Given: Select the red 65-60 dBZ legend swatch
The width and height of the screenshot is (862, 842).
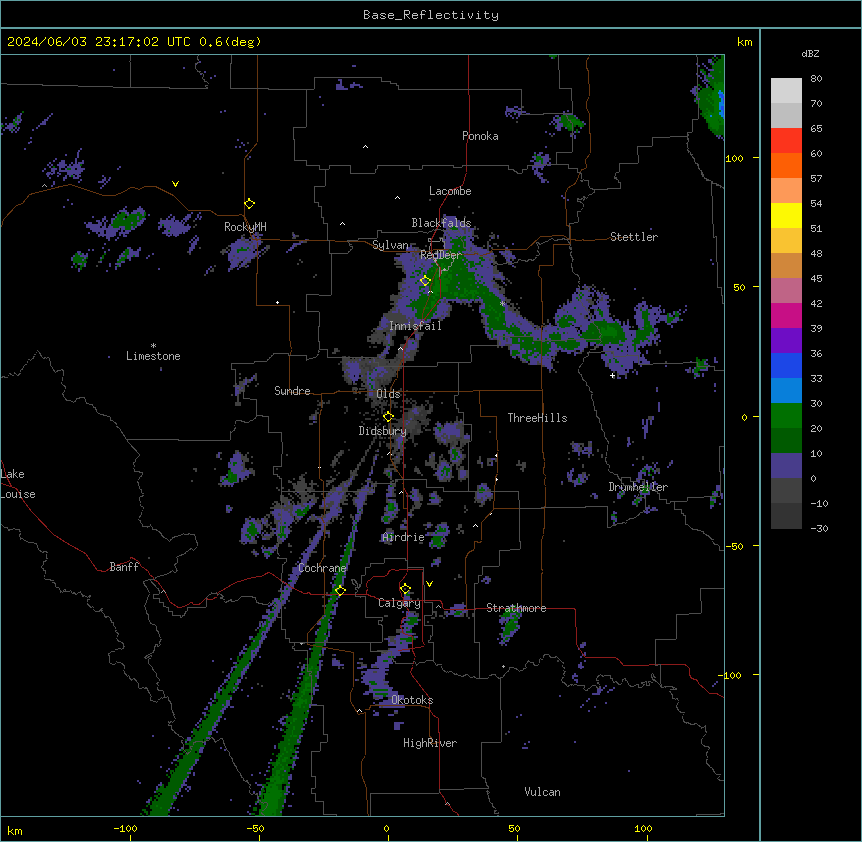Looking at the screenshot, I should (786, 141).
